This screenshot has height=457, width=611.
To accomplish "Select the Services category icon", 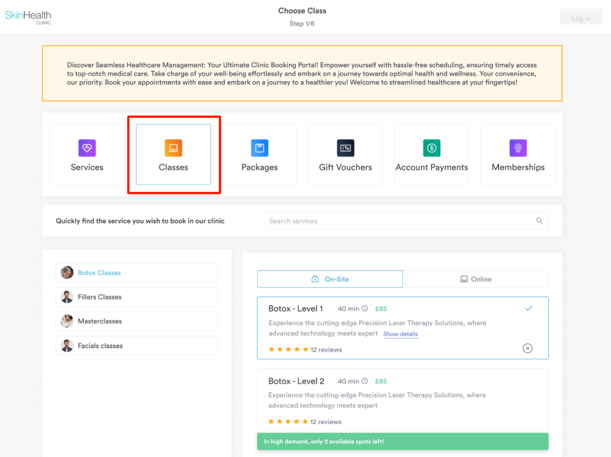I will [87, 149].
